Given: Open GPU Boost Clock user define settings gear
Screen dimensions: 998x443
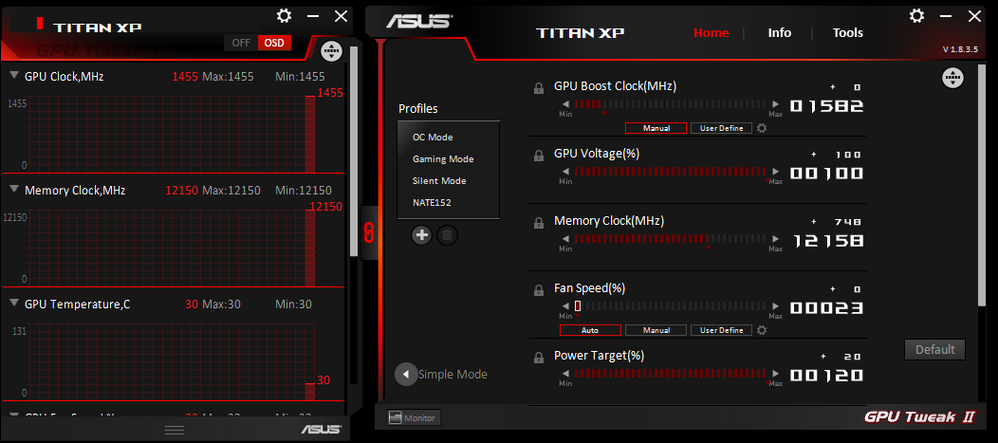Looking at the screenshot, I should point(761,128).
